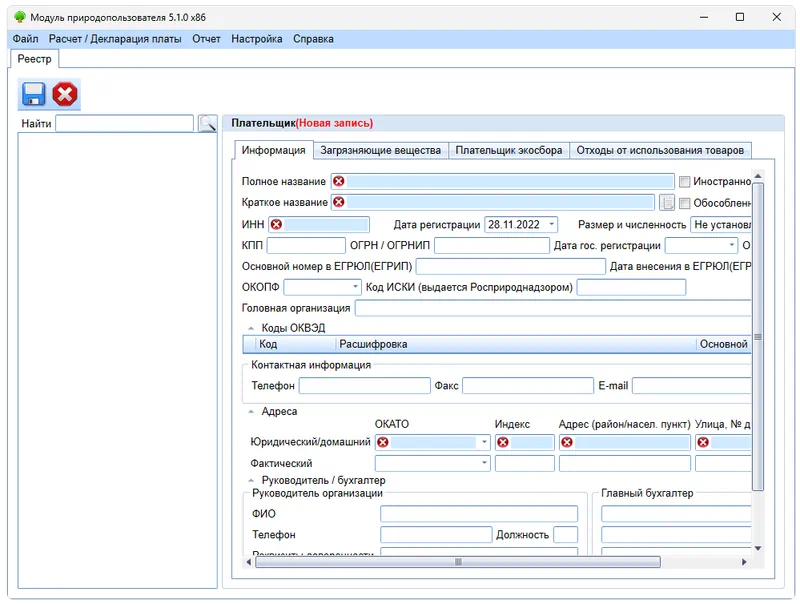
Task: Click the Факс input field
Action: (x=528, y=386)
